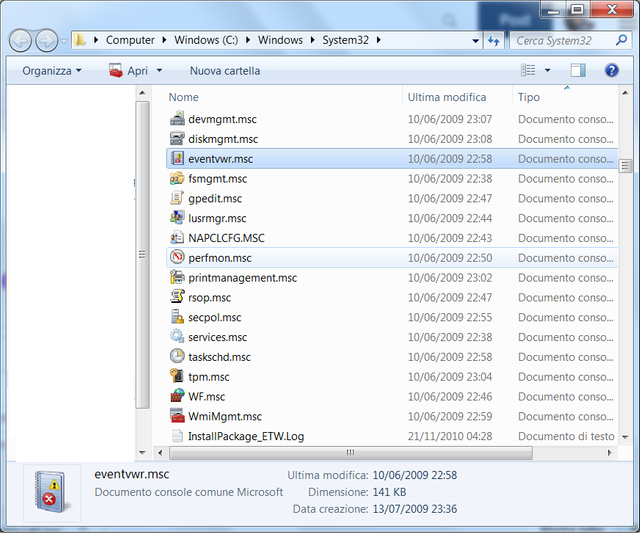The height and width of the screenshot is (535, 640).
Task: Select the gpedit.msc file name
Action: (x=215, y=198)
